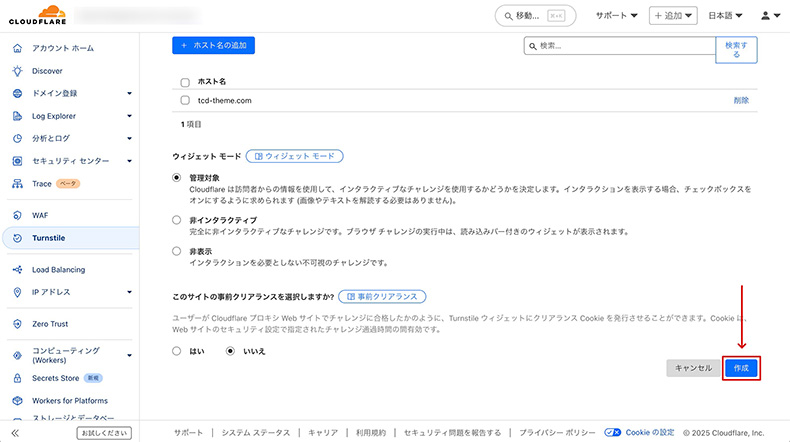
Task: Click the ドメイン登録 globe icon
Action: pos(17,93)
